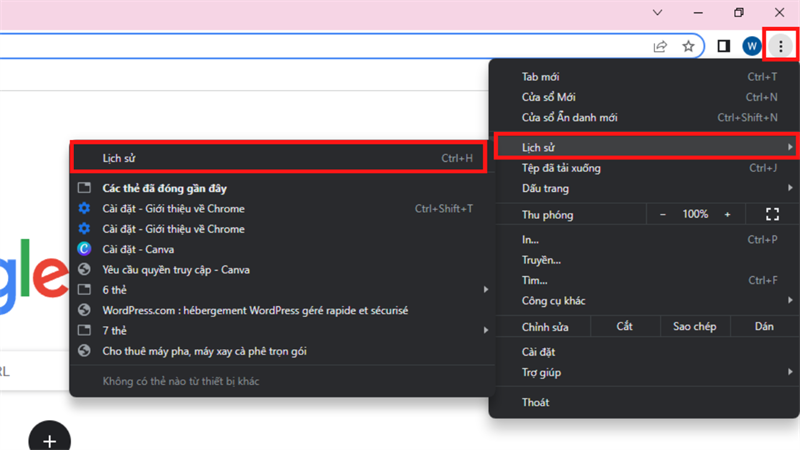Click globe icon beside WordPress.com entry

tap(84, 310)
